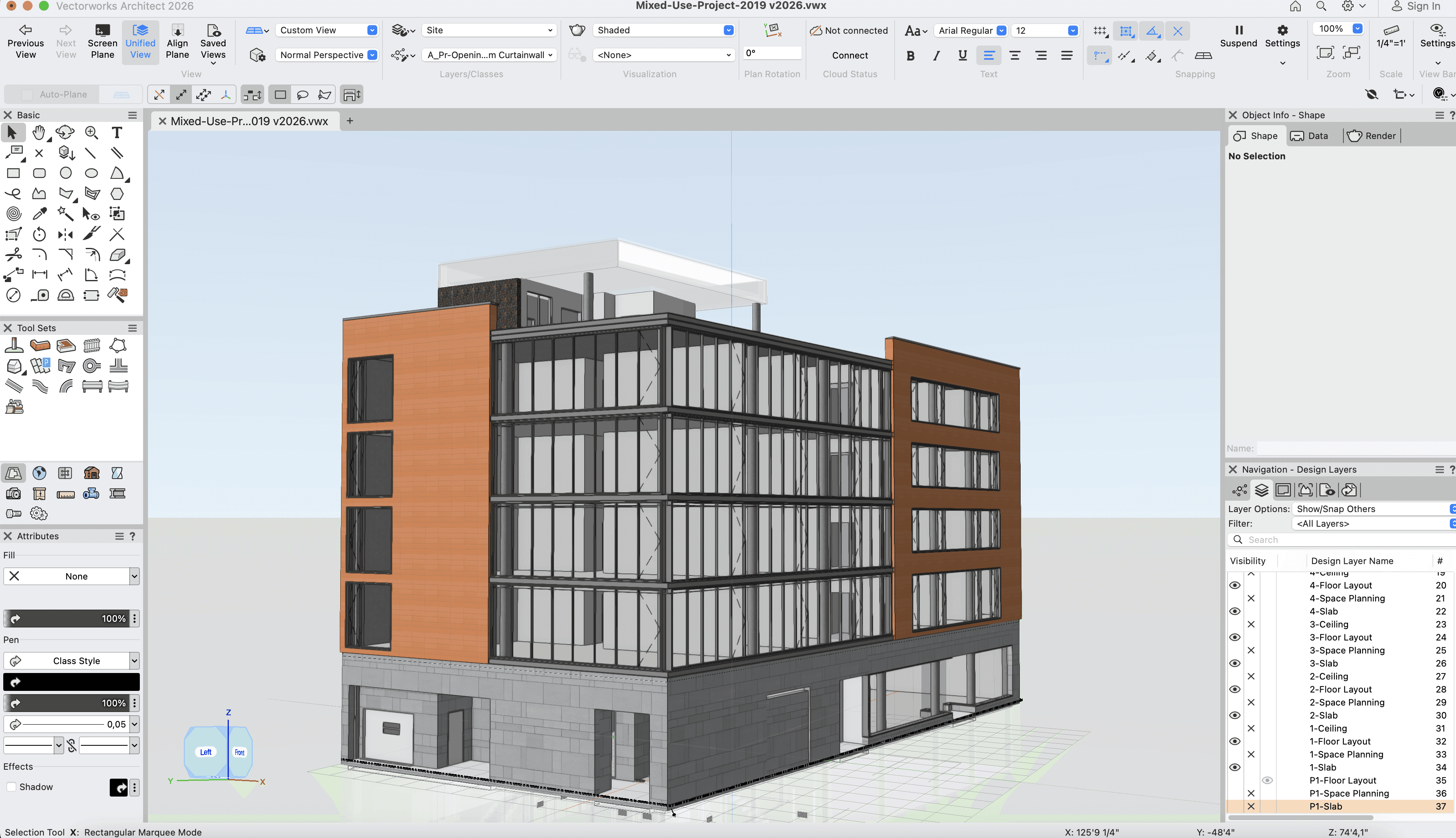This screenshot has width=1456, height=838.
Task: Open the Circle tool
Action: [65, 173]
